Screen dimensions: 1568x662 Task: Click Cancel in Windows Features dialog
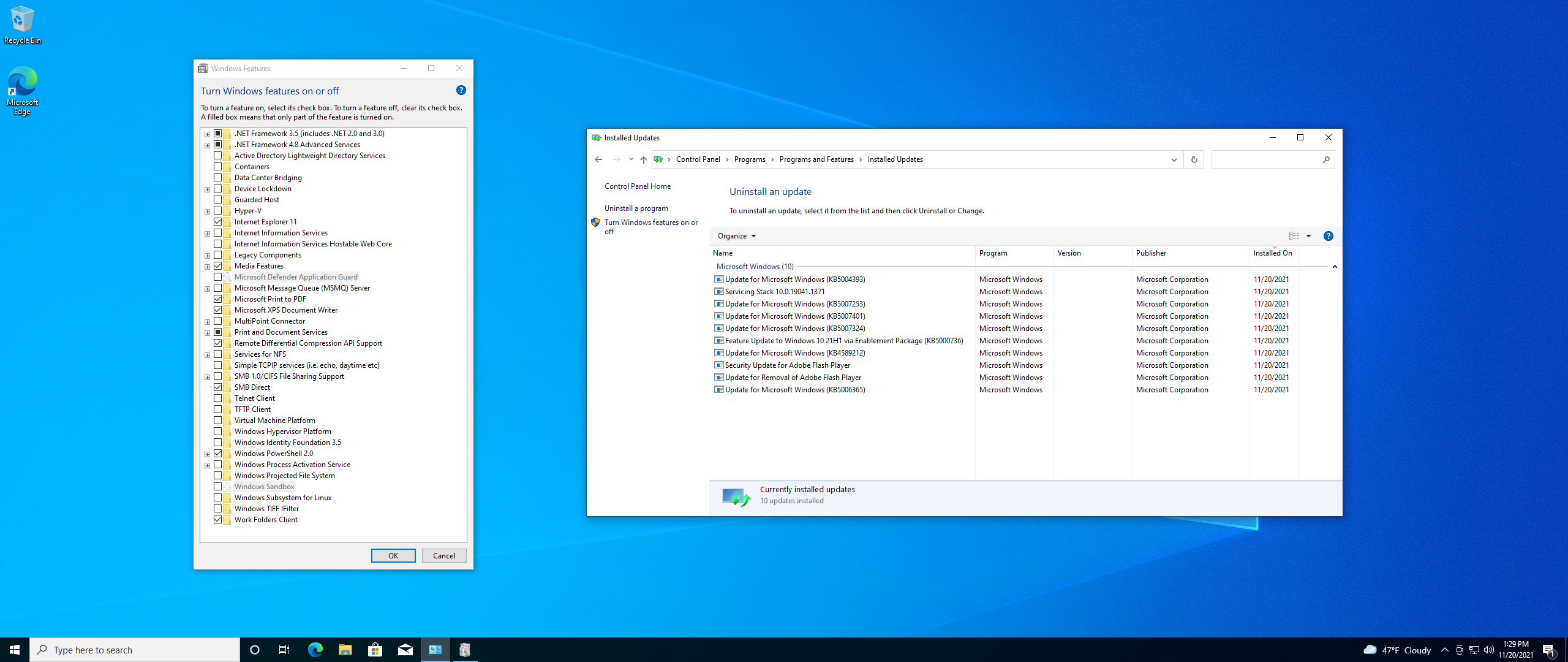tap(444, 556)
